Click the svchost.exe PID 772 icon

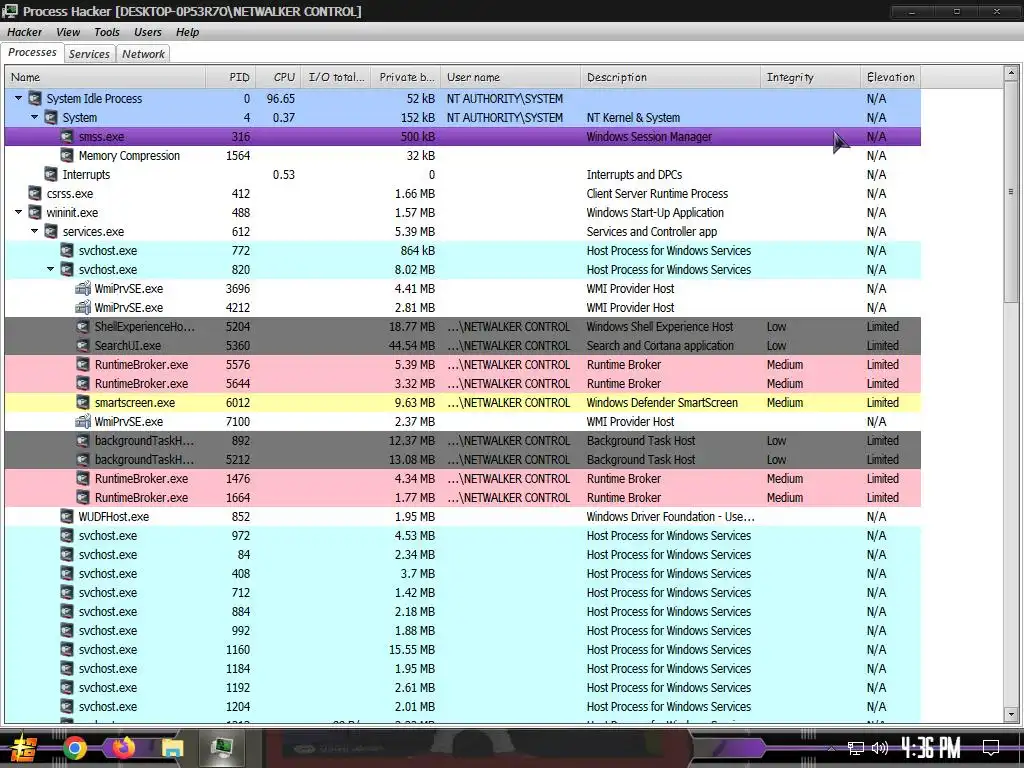click(x=67, y=250)
